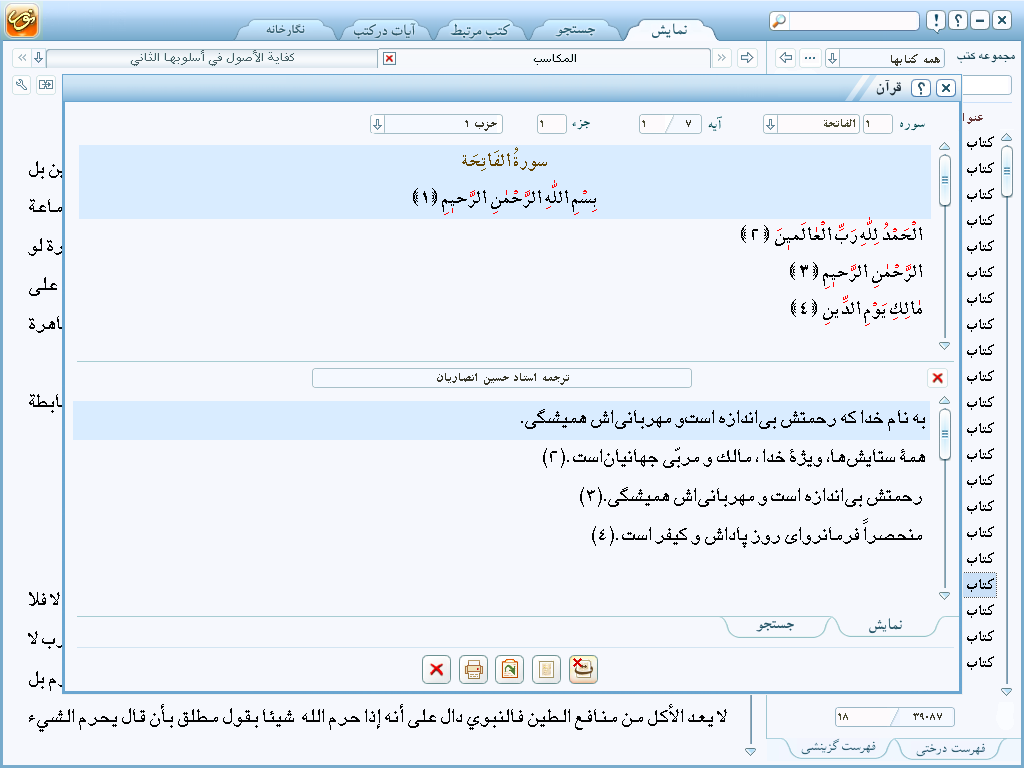Close the قرآن dialog window
The height and width of the screenshot is (768, 1024).
click(x=946, y=88)
